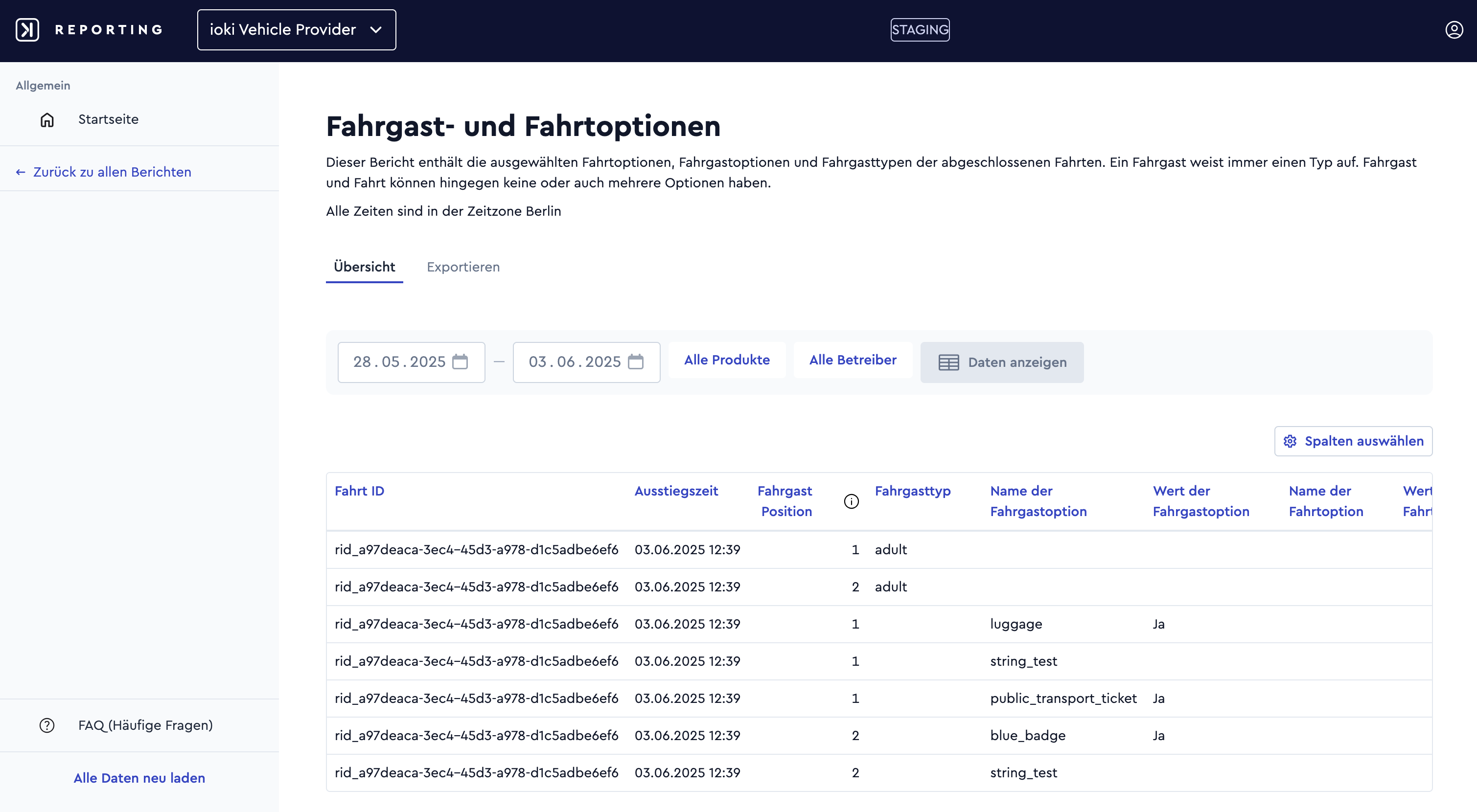Click the Wert der Fahrgastoption column header
Viewport: 1477px width, 812px height.
coord(1201,501)
